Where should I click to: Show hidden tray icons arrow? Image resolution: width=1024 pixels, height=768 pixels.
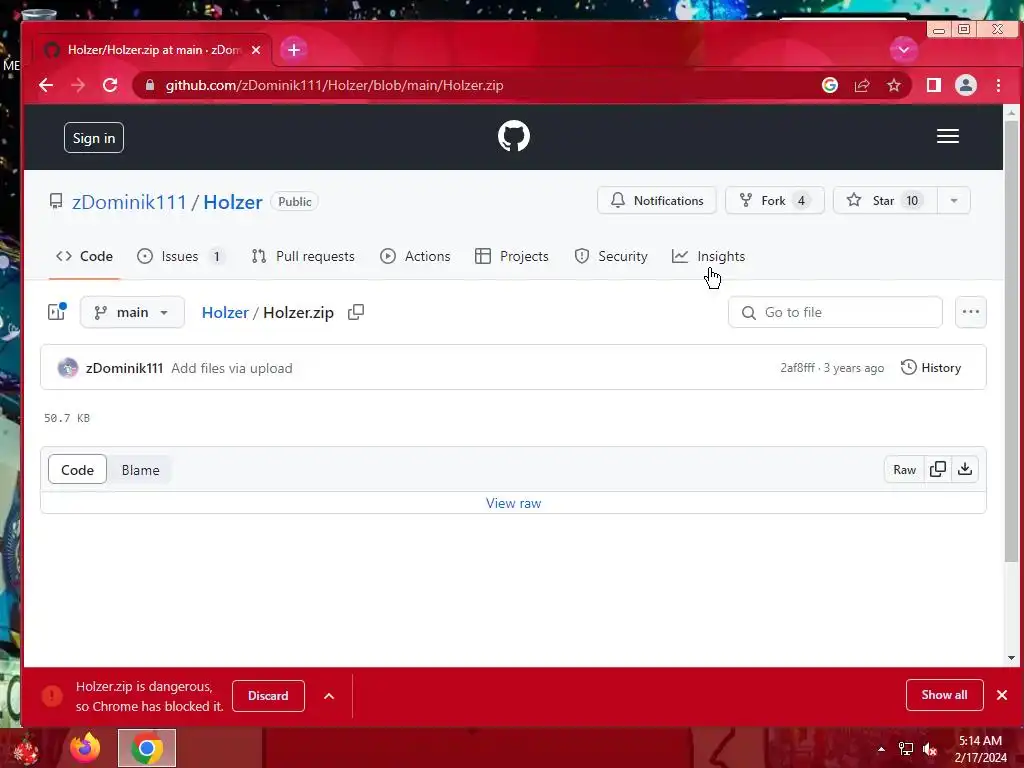point(881,749)
